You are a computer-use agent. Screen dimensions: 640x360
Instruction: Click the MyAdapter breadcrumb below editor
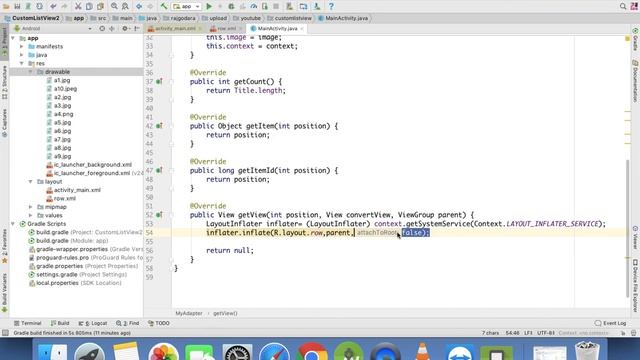189,313
